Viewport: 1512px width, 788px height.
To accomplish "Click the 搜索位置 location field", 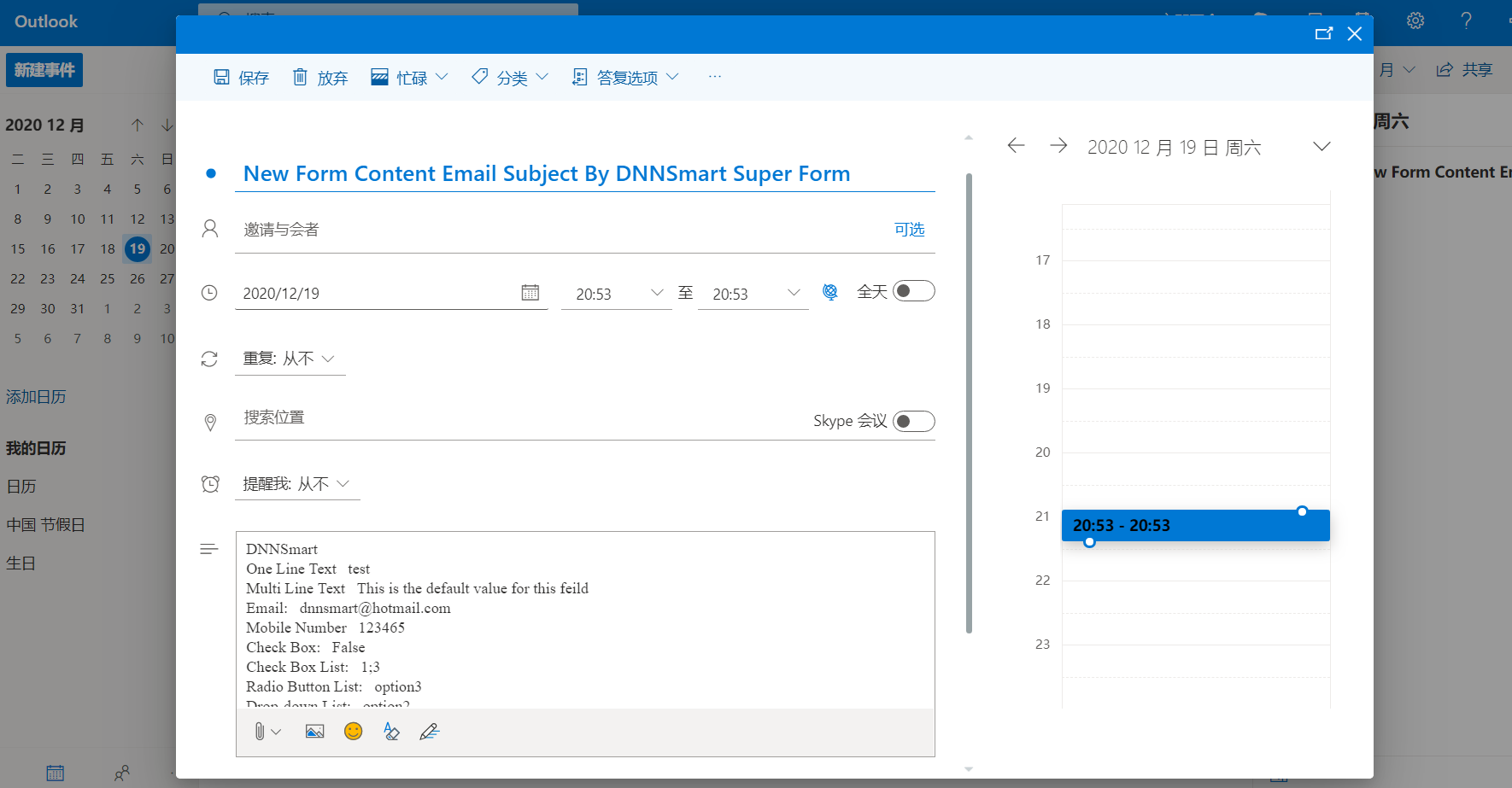I will (x=521, y=418).
